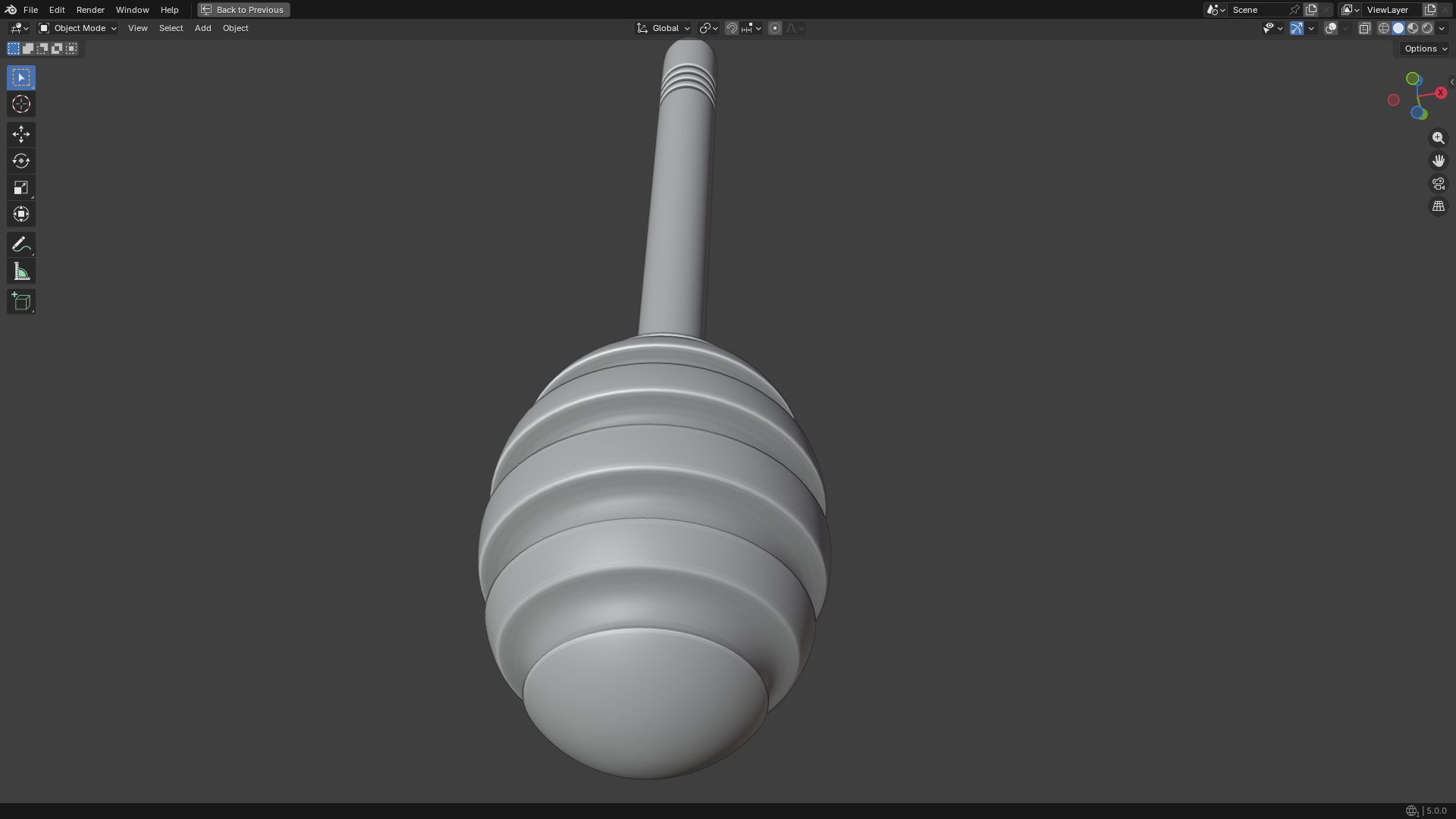Viewport: 1456px width, 819px height.
Task: Open the transform pivot point dropdown
Action: click(x=708, y=28)
